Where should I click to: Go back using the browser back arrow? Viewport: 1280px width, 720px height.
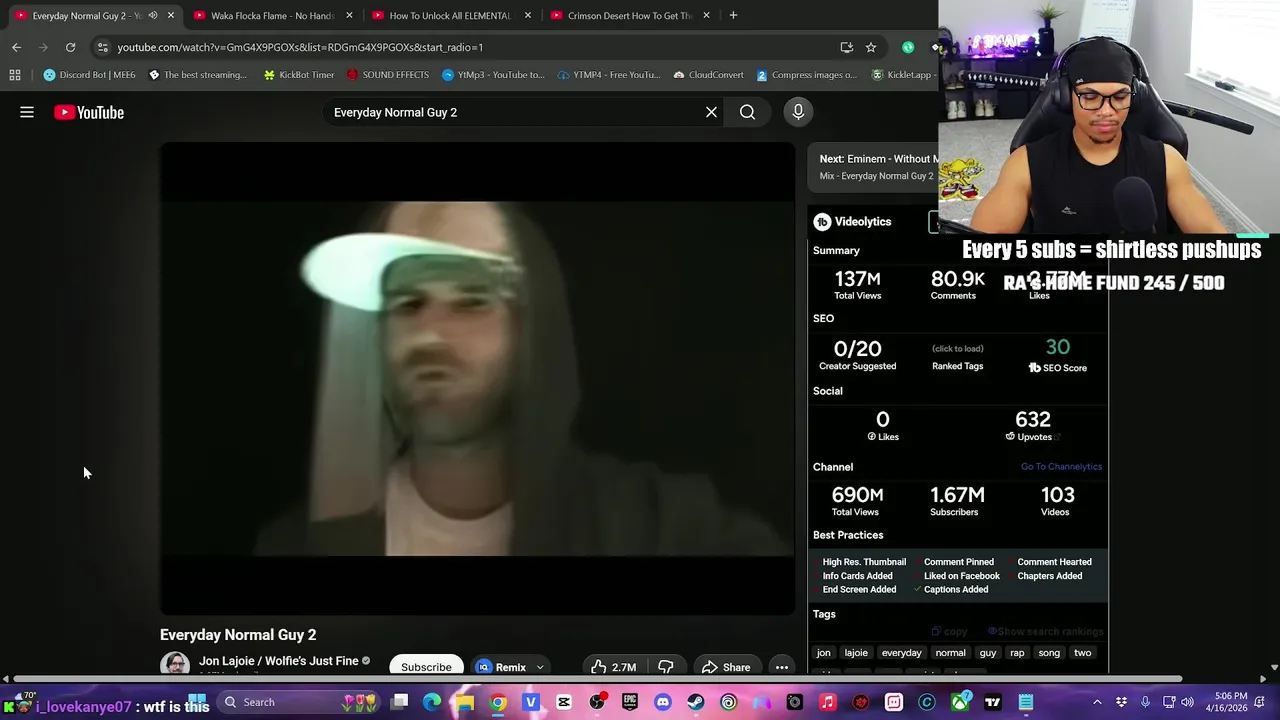tap(16, 47)
